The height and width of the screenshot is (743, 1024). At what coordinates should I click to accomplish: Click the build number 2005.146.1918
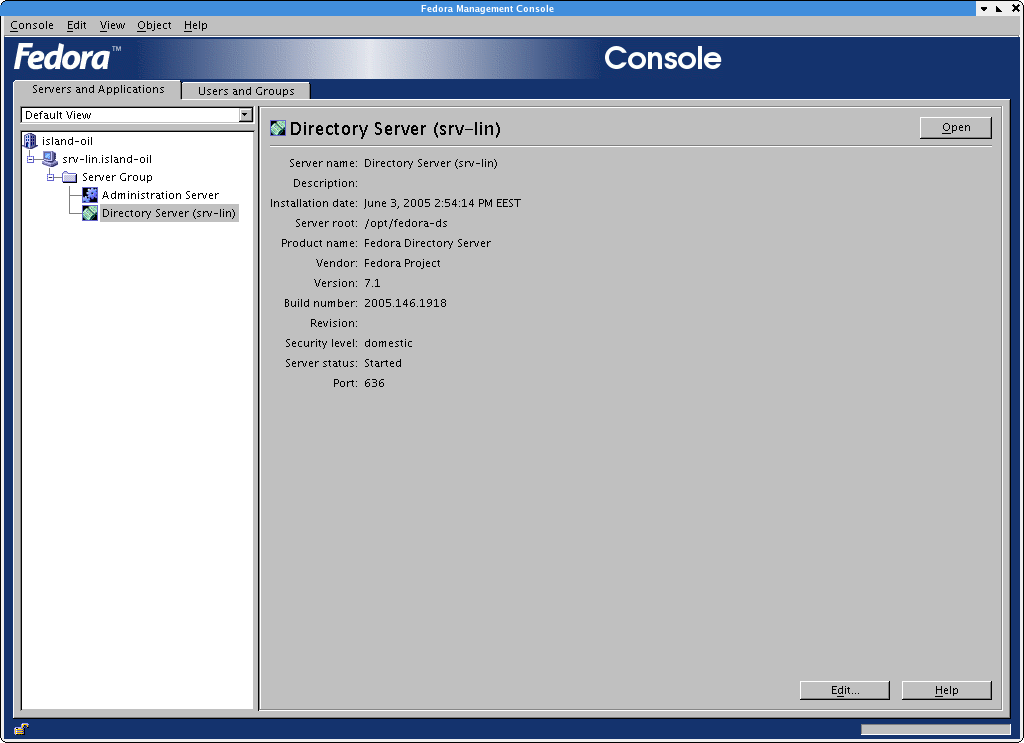click(x=406, y=303)
